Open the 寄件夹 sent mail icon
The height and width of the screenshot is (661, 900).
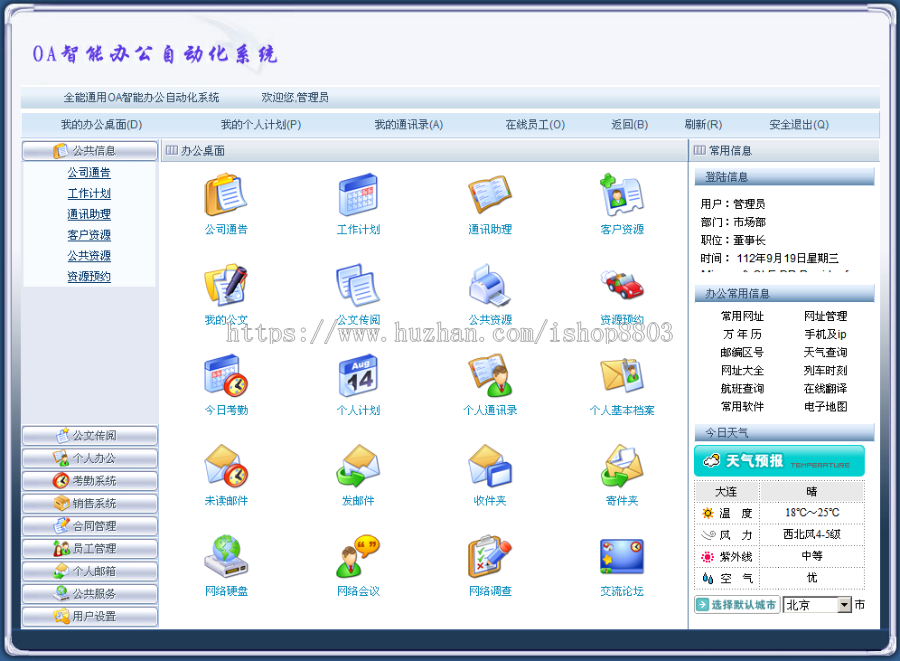coord(622,466)
